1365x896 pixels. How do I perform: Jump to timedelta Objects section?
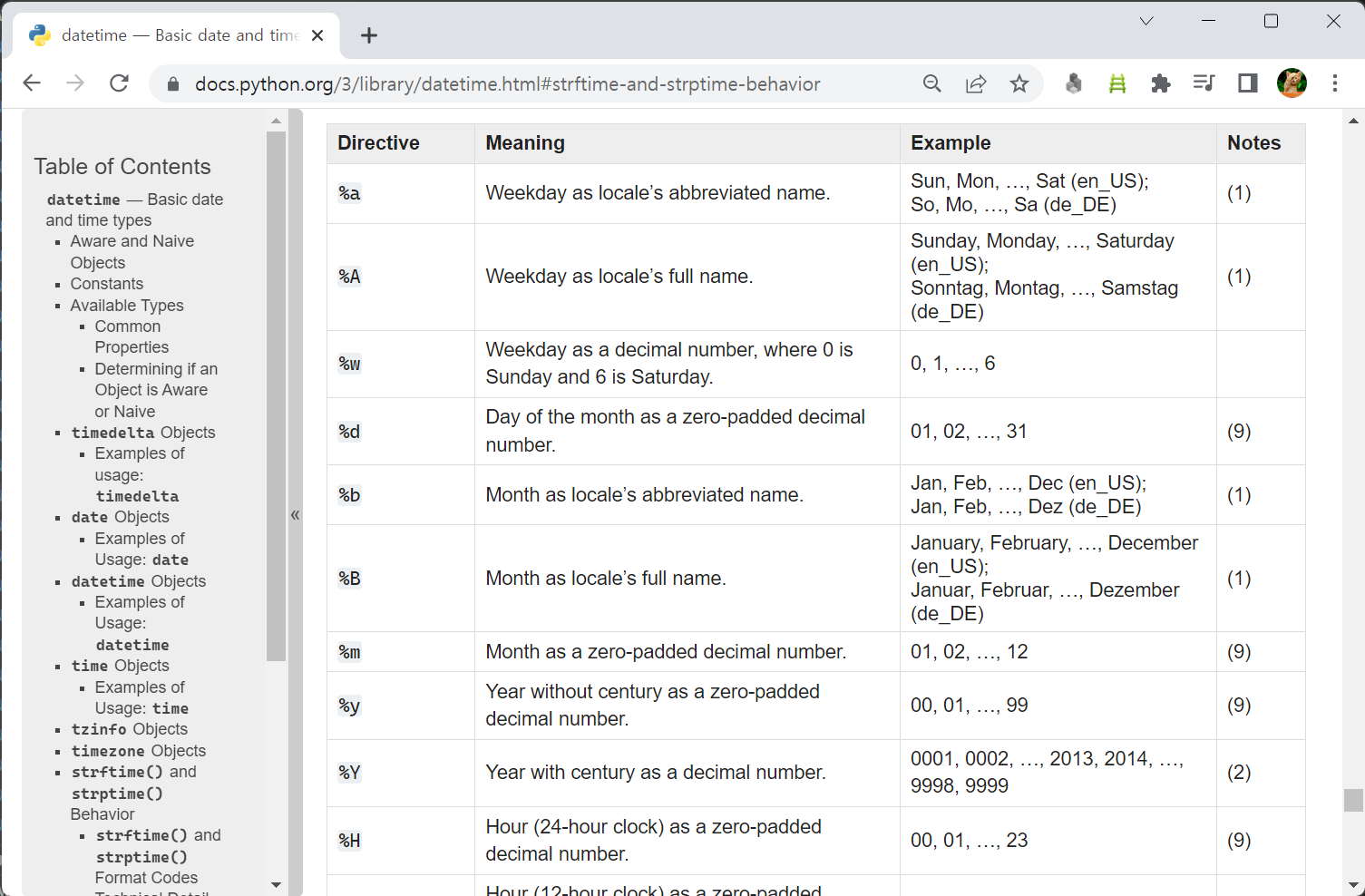pyautogui.click(x=143, y=433)
